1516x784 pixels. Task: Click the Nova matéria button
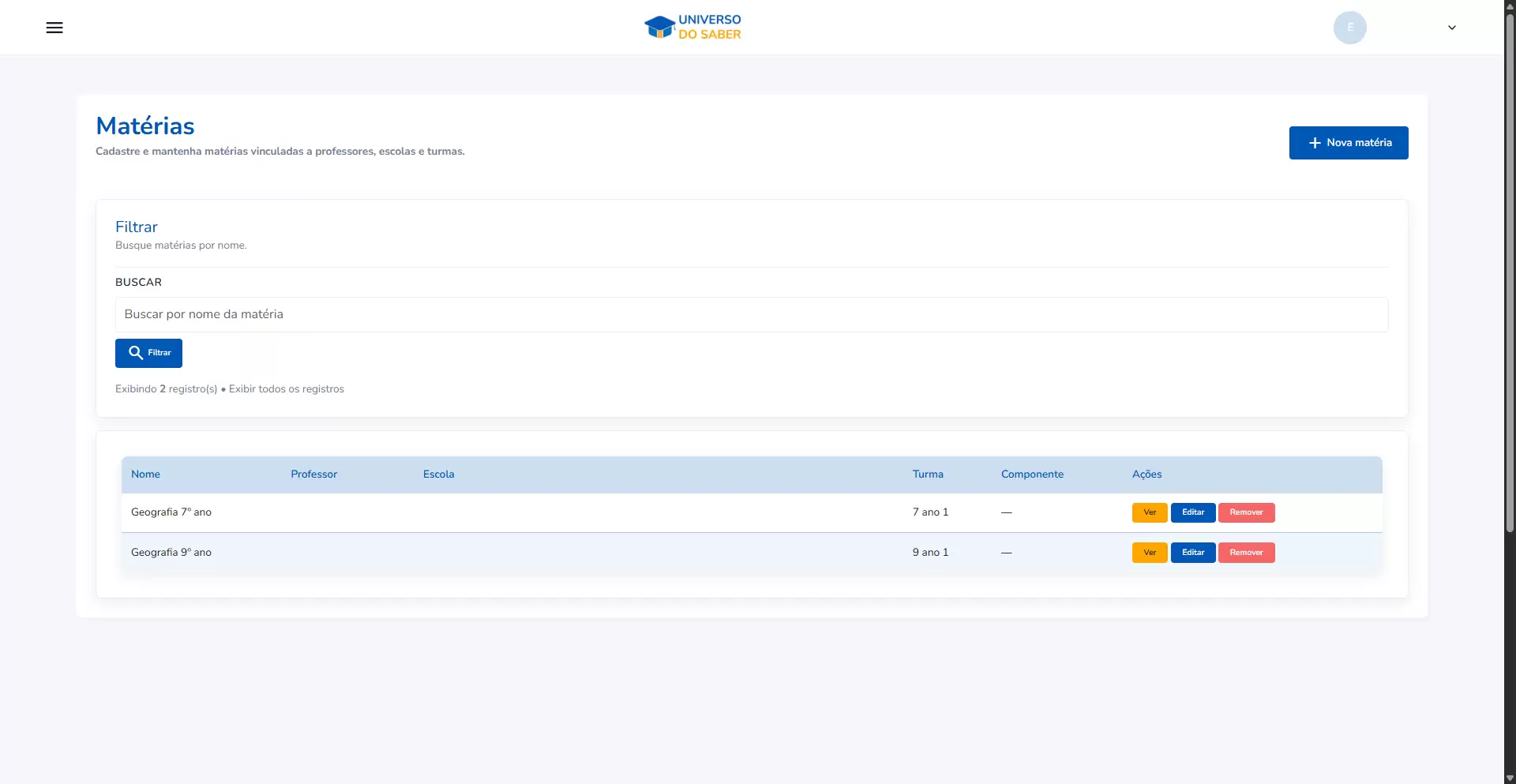(1348, 143)
